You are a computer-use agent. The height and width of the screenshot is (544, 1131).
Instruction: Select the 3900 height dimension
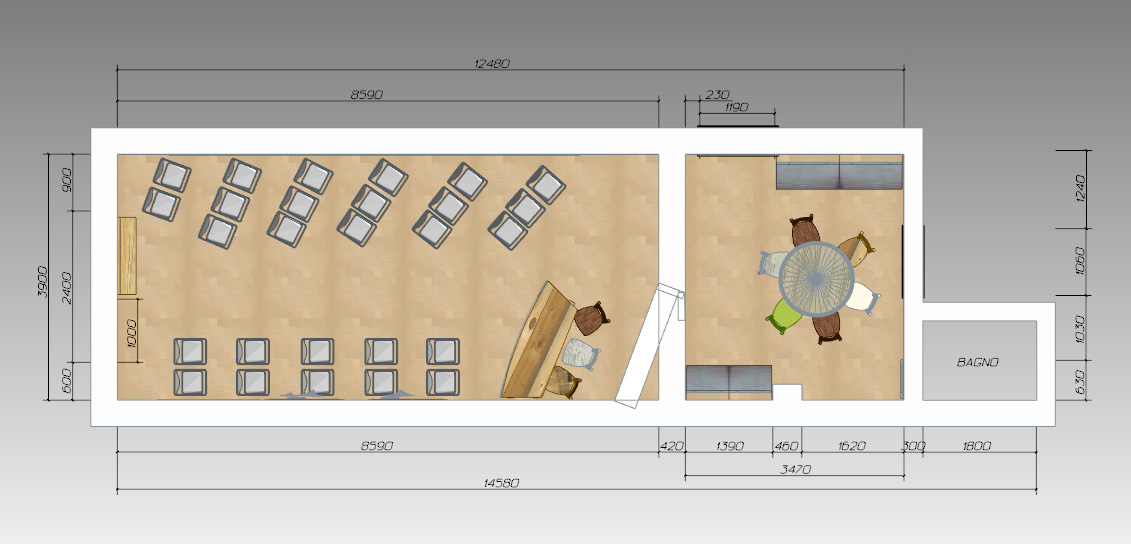[x=42, y=281]
